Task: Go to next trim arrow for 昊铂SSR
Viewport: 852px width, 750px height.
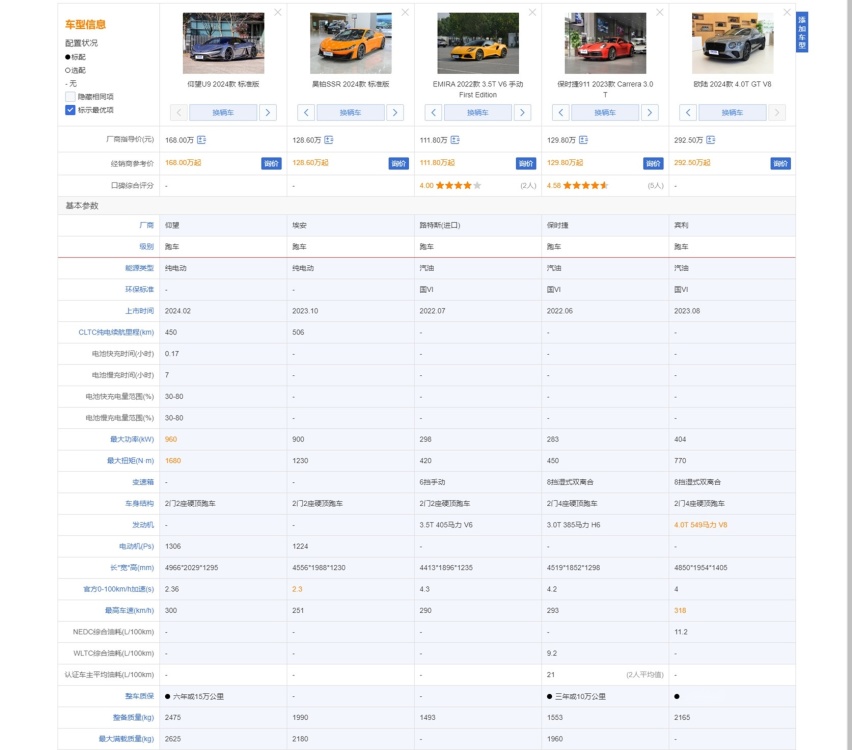Action: click(x=395, y=112)
